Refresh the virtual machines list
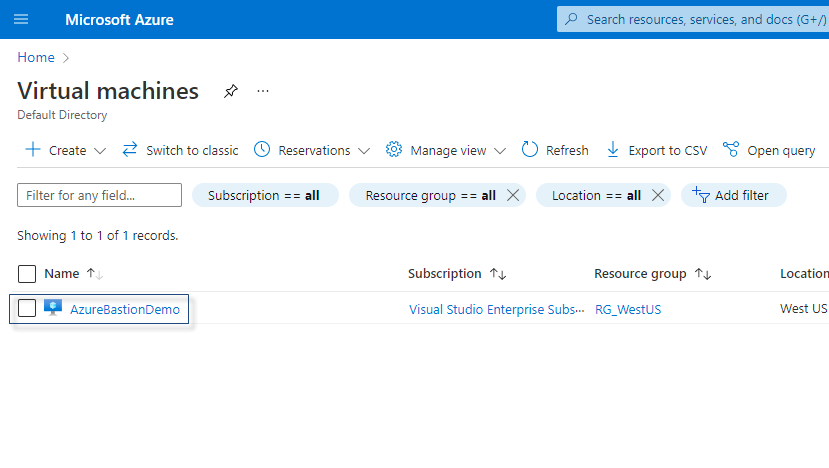Viewport: 829px width, 468px height. (x=567, y=151)
